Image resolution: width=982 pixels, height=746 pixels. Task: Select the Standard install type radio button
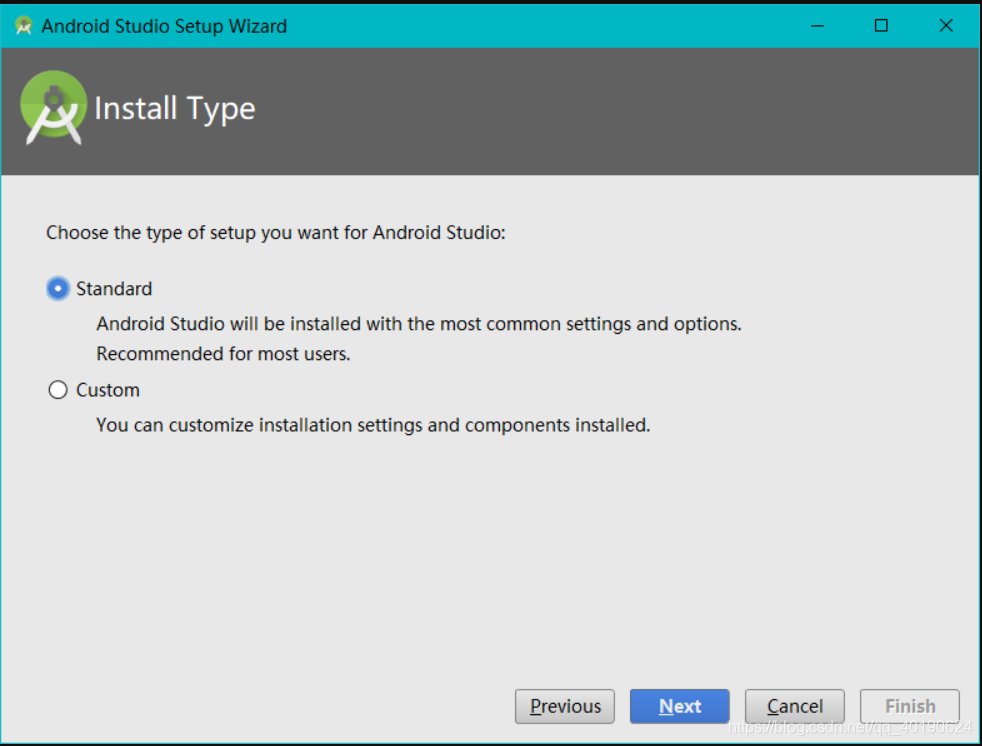pos(58,289)
